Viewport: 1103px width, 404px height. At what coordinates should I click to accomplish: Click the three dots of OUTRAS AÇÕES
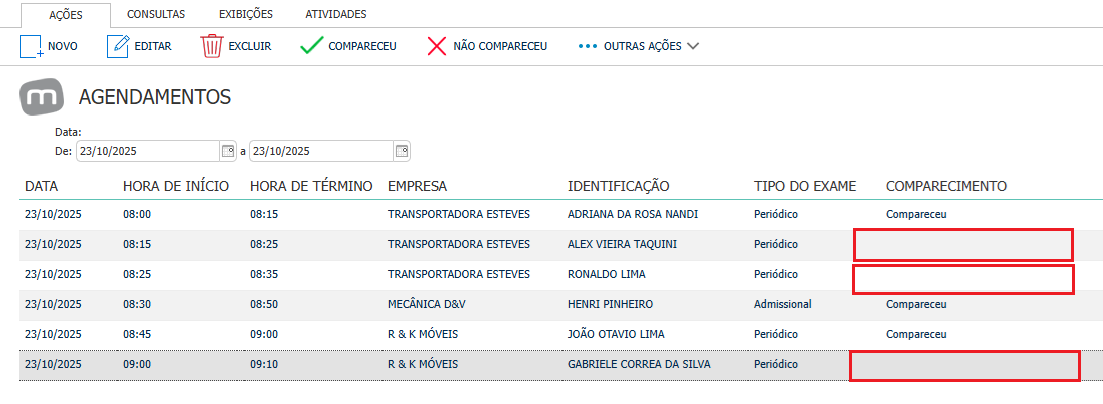click(x=587, y=46)
